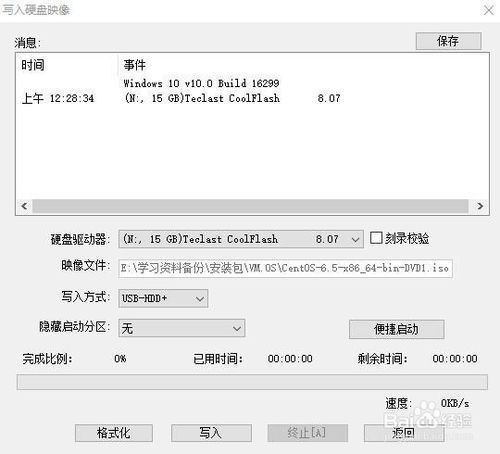Open the 硬盘驱动器 drive dropdown

click(241, 239)
